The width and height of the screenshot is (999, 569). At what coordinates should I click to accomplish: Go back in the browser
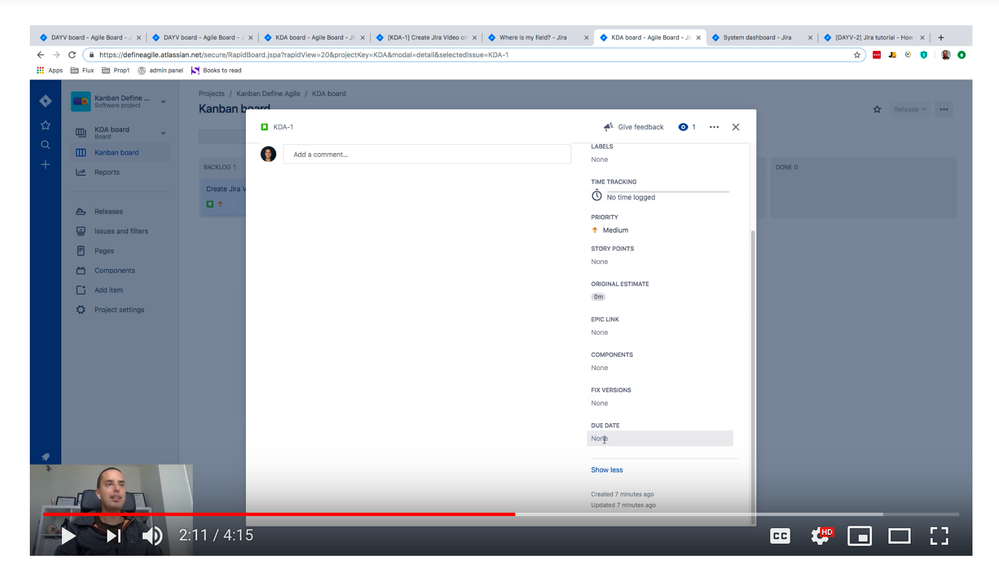click(41, 55)
